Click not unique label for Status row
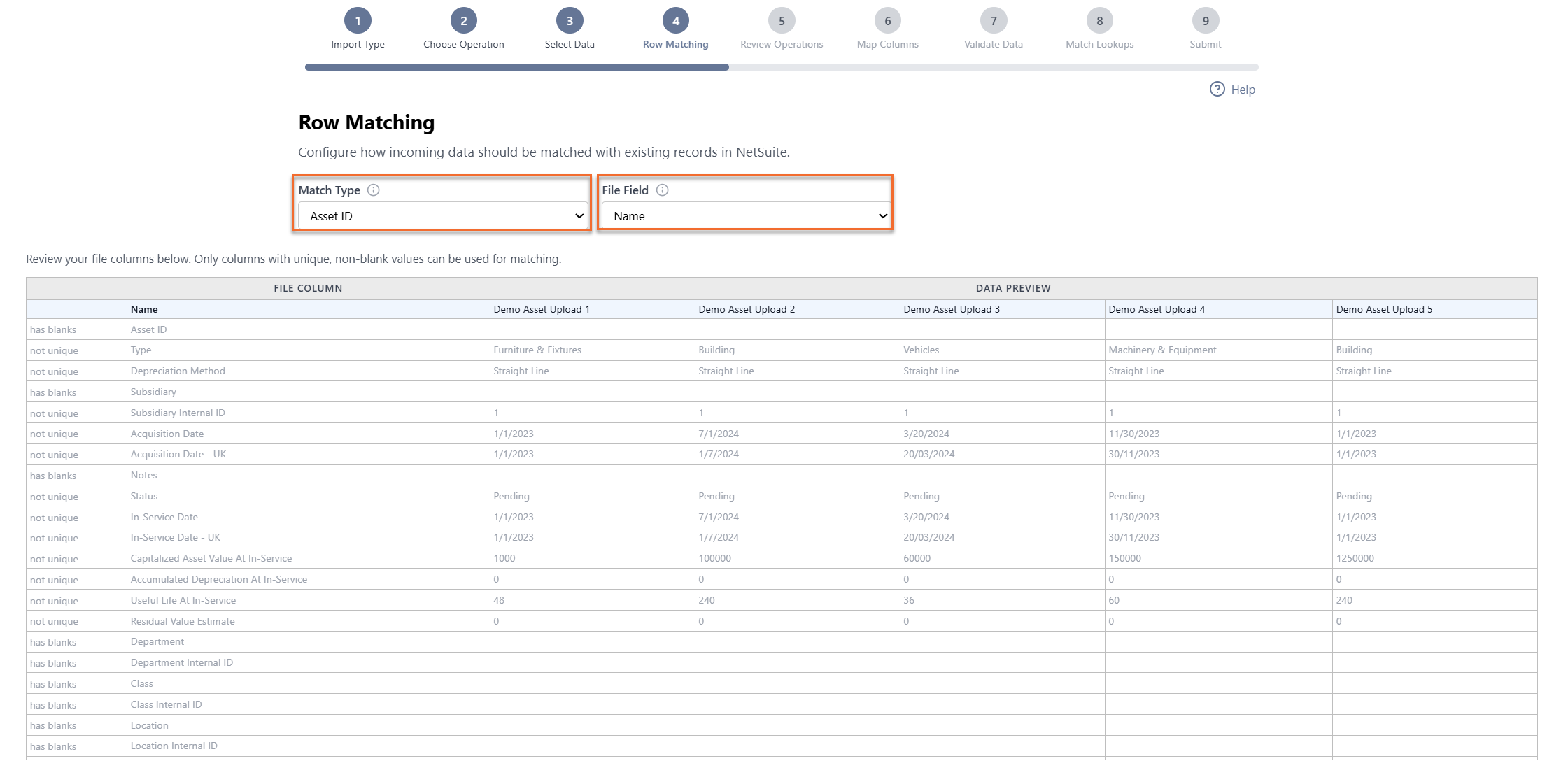This screenshot has width=1568, height=761. pyautogui.click(x=54, y=497)
